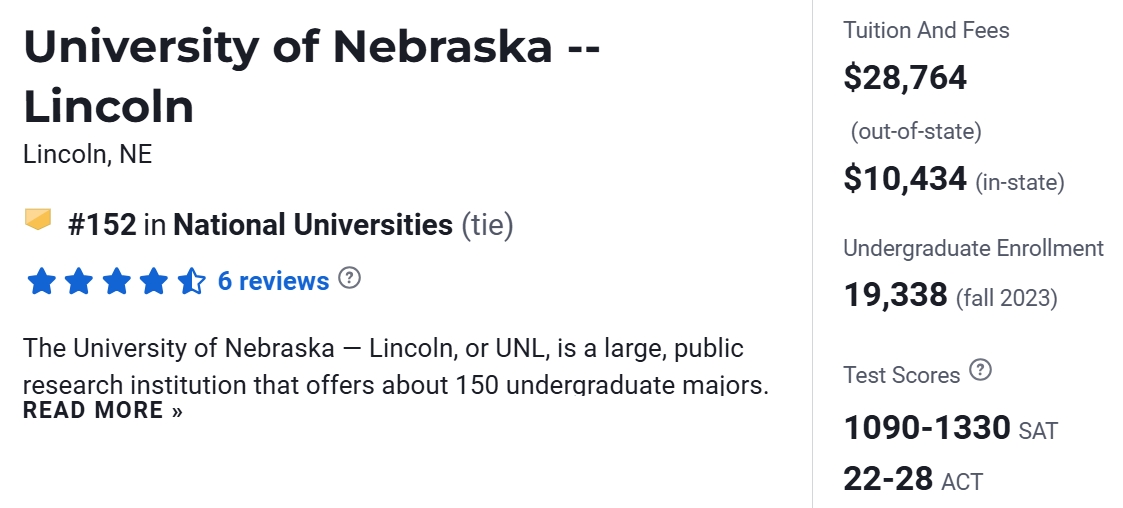Expand the description with READ MORE
Screen dimensions: 1123x508
tap(103, 410)
